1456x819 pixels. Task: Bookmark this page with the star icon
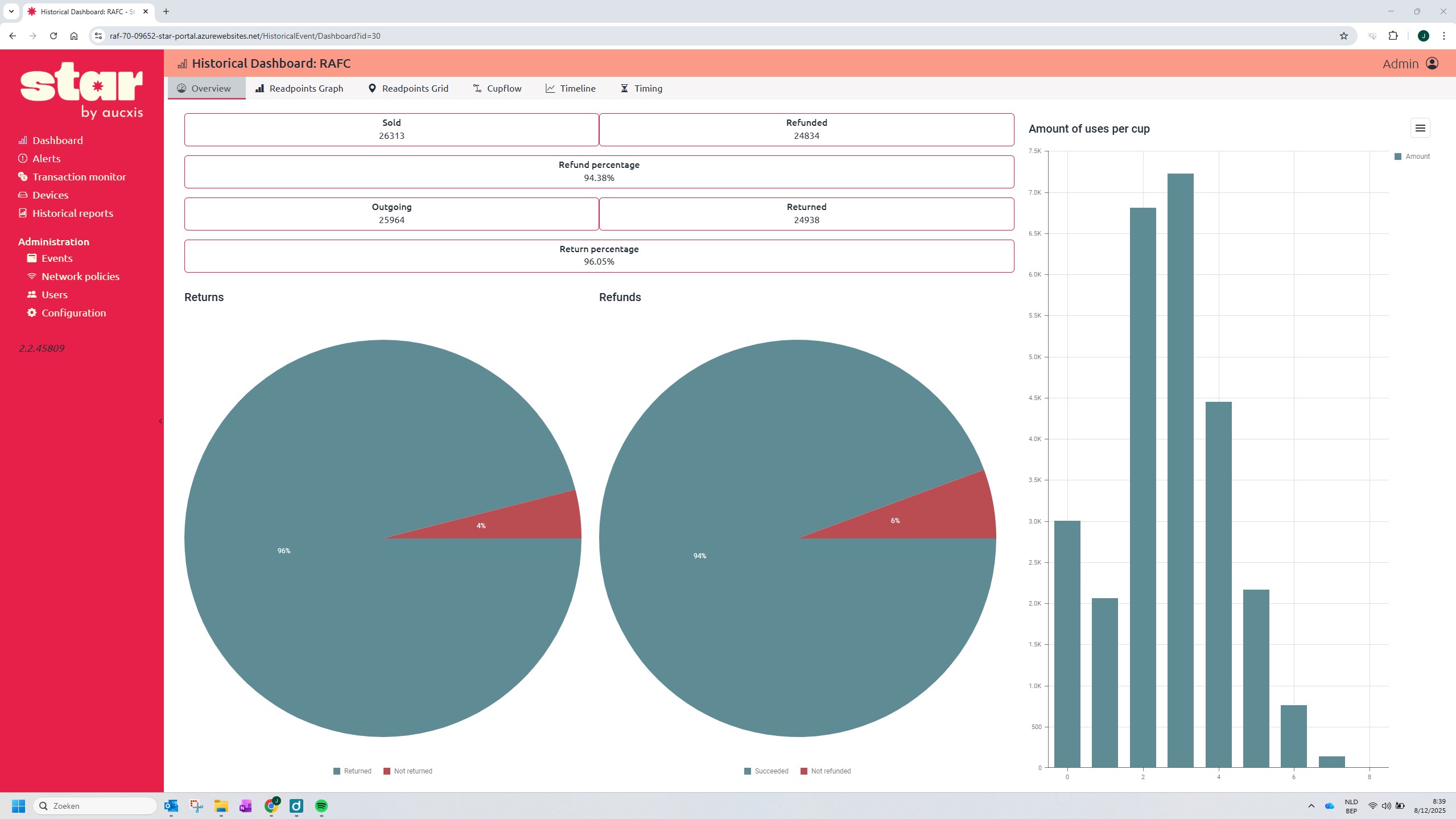pyautogui.click(x=1344, y=36)
